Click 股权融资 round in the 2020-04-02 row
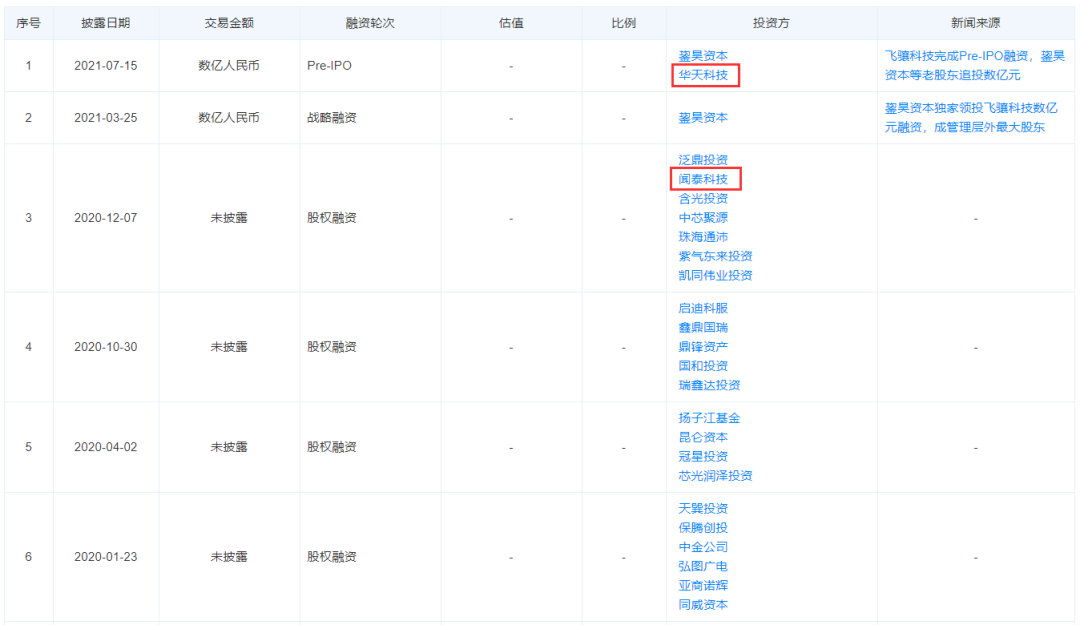 coord(332,447)
